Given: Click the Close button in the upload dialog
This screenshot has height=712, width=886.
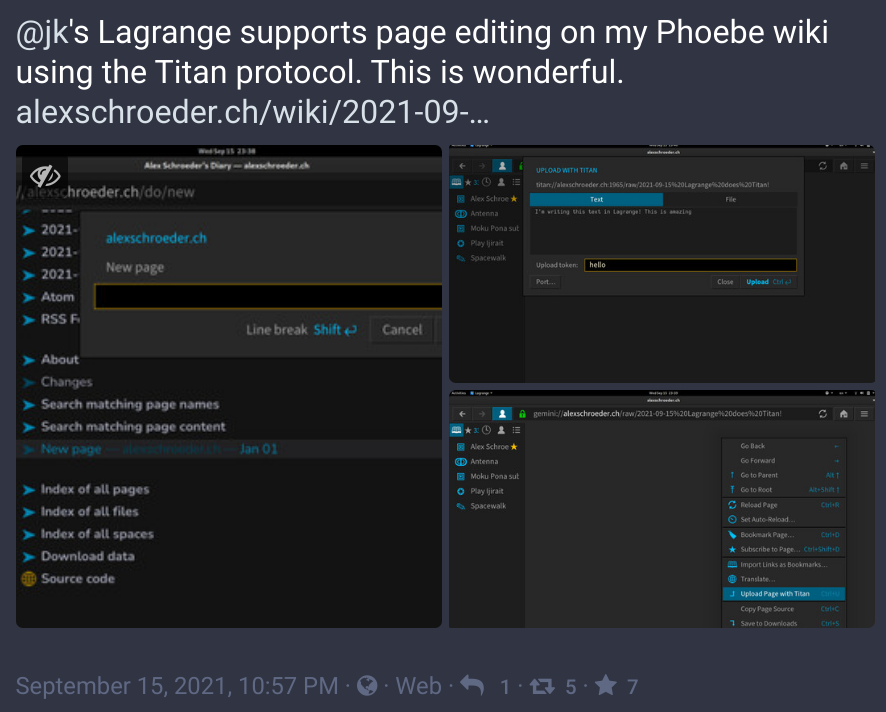Looking at the screenshot, I should [725, 282].
